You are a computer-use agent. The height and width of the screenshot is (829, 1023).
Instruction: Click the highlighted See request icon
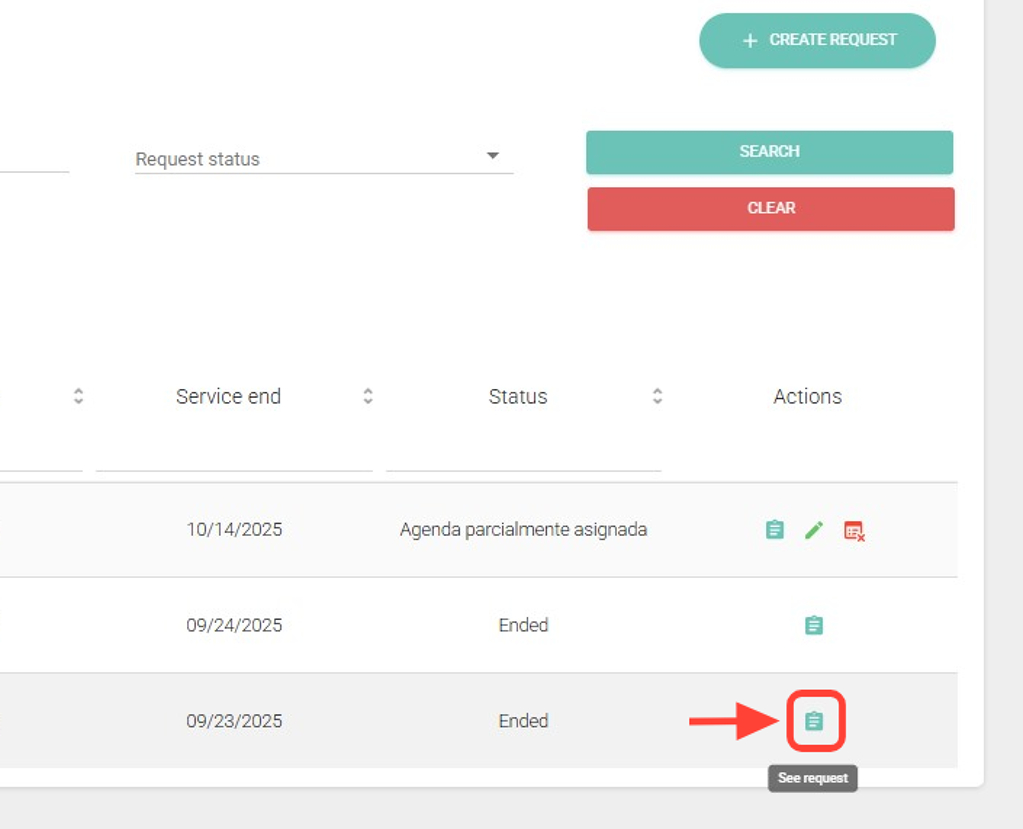pos(815,721)
